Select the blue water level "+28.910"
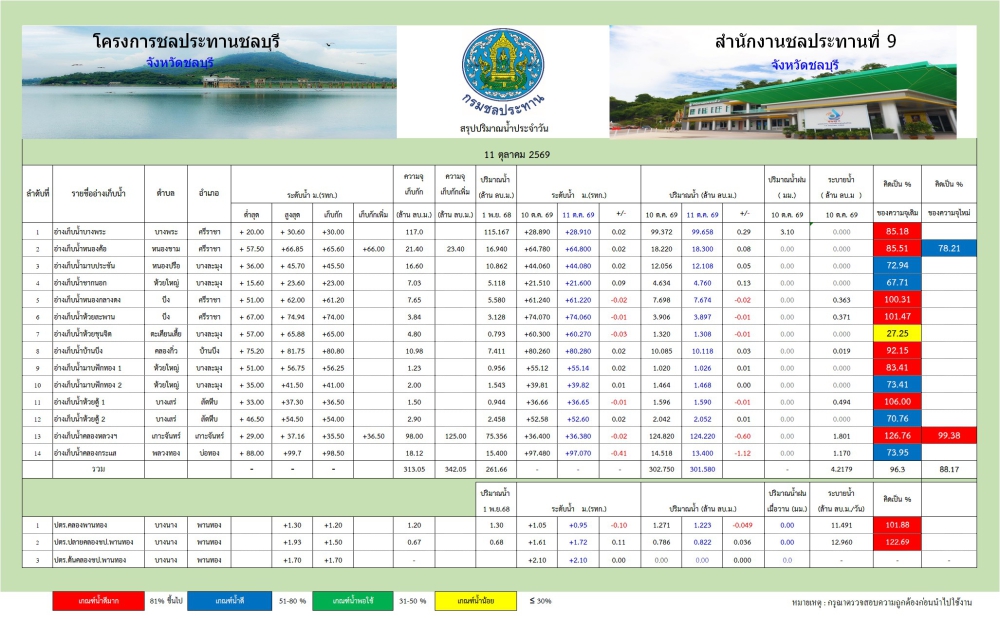Image resolution: width=1000 pixels, height=619 pixels. click(x=578, y=232)
